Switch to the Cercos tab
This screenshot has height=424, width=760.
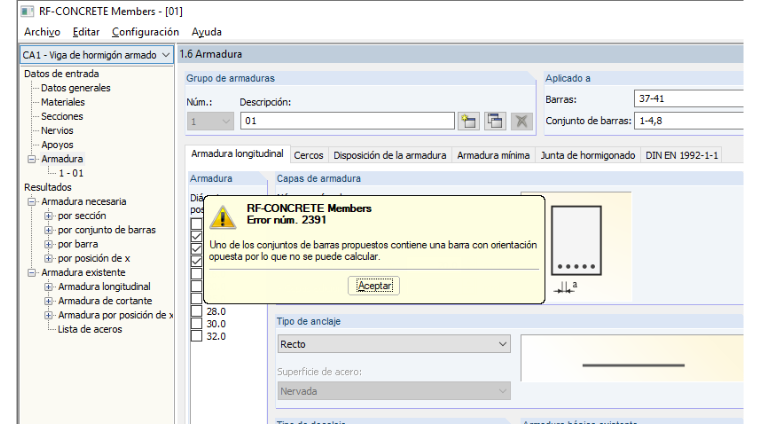308,155
